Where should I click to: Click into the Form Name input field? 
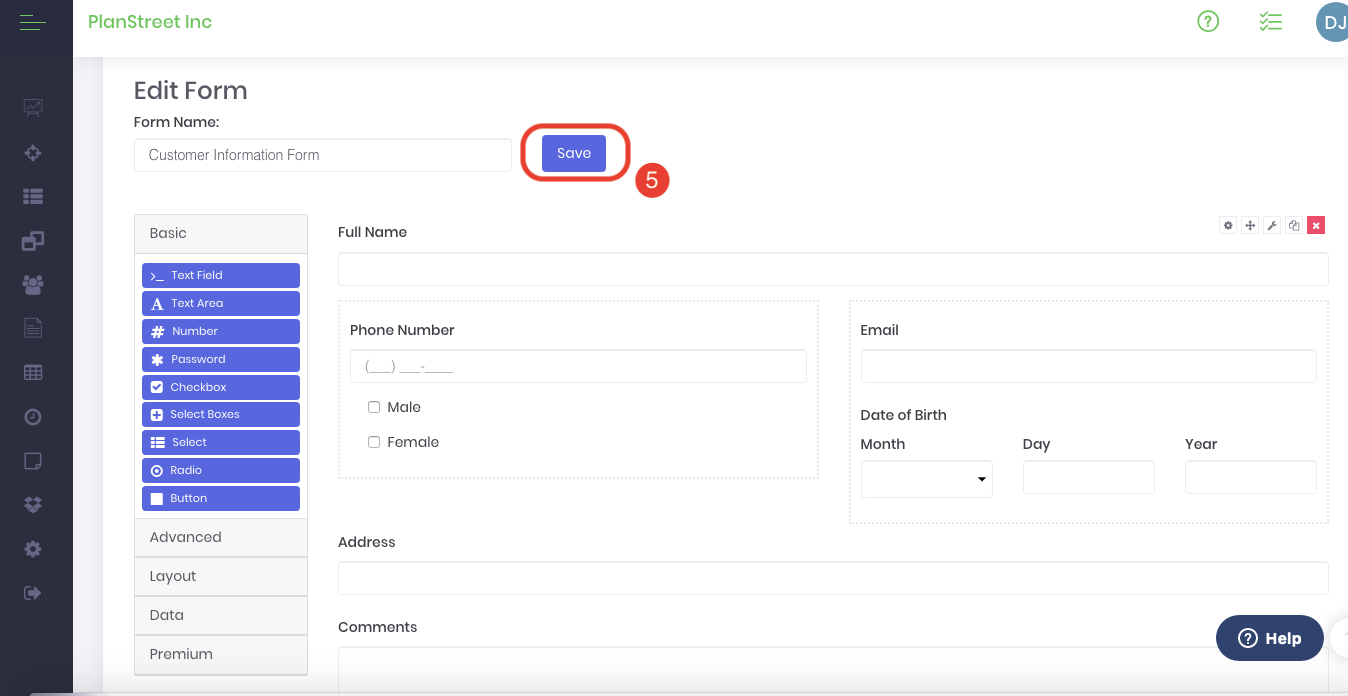322,155
